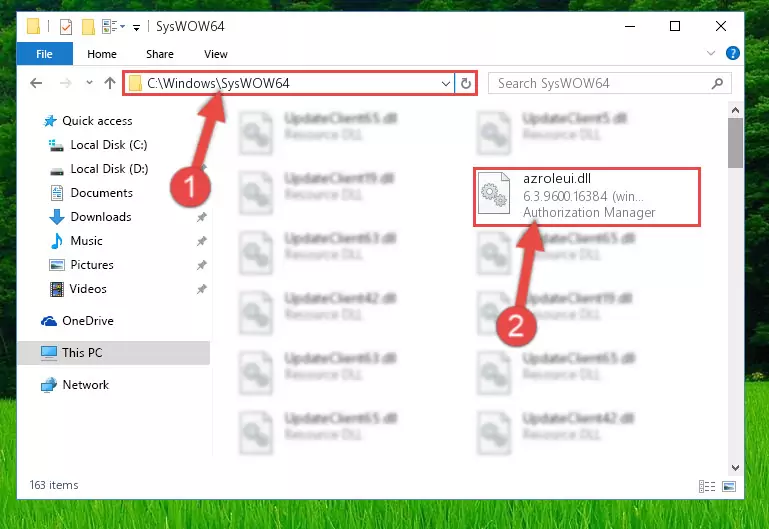
Task: Click the Network icon in sidebar
Action: point(49,385)
